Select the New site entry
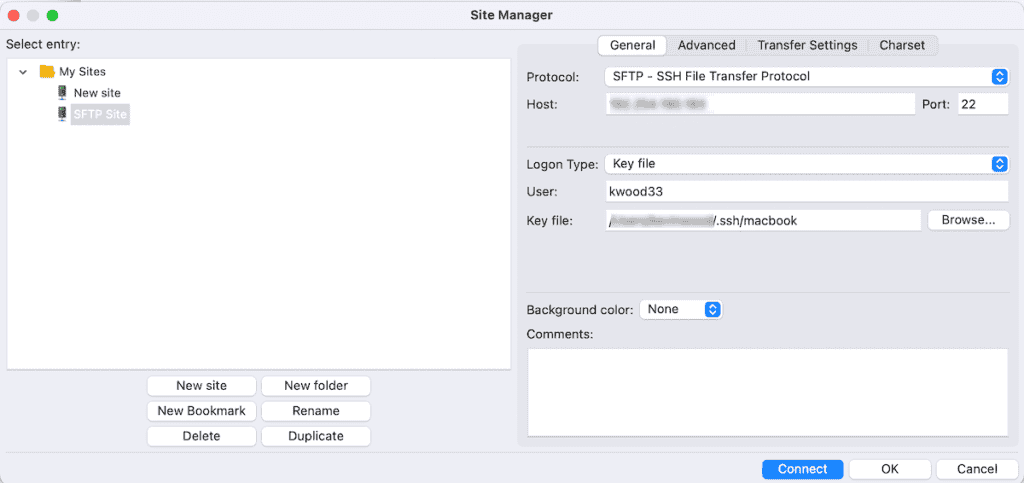The height and width of the screenshot is (483, 1024). (x=97, y=93)
